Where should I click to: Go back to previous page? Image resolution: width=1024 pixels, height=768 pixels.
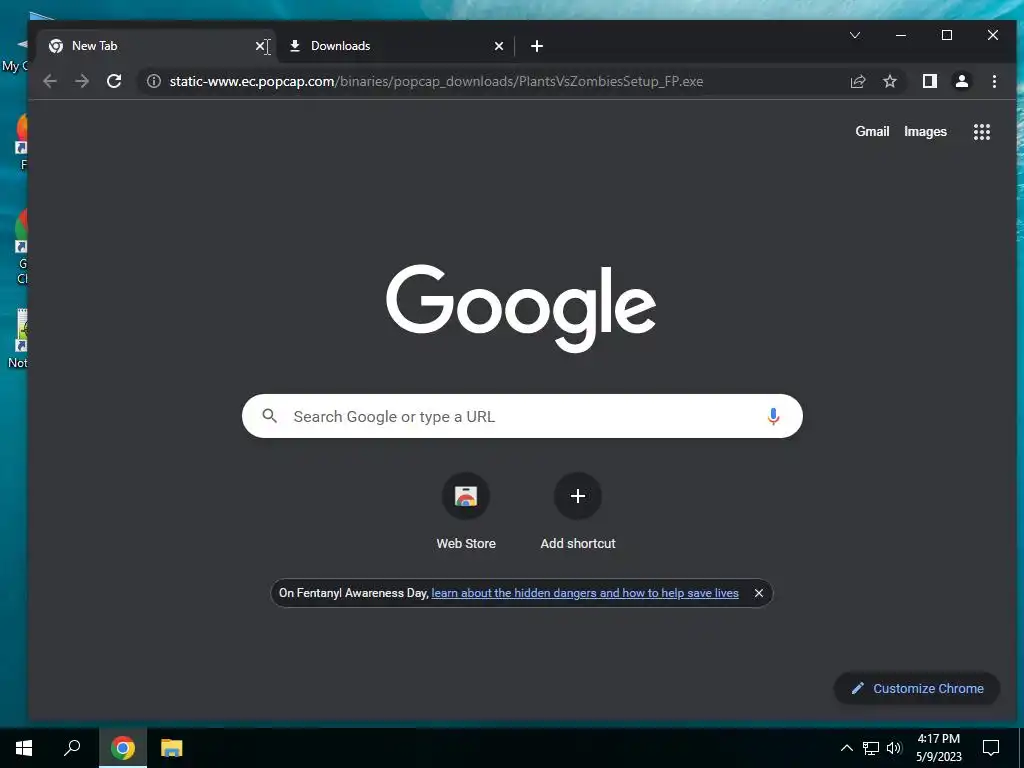pos(50,82)
